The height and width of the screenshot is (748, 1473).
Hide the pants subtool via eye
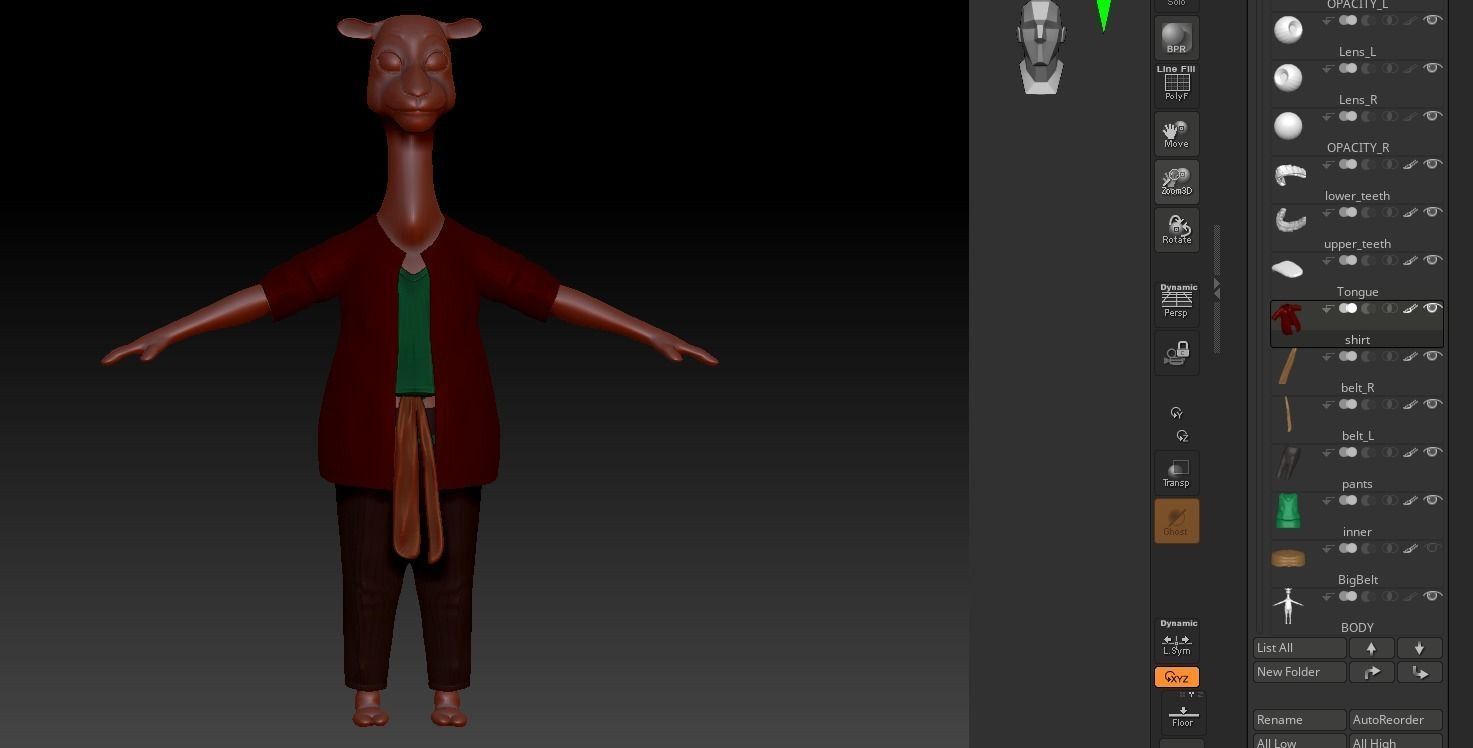click(1432, 452)
